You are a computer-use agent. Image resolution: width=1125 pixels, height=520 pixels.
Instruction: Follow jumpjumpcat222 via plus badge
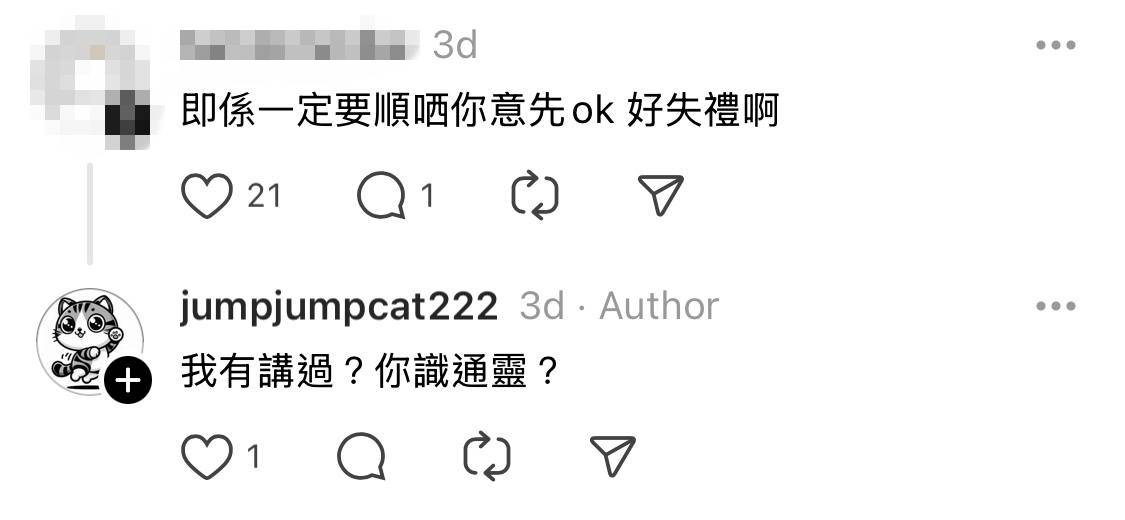pos(128,380)
